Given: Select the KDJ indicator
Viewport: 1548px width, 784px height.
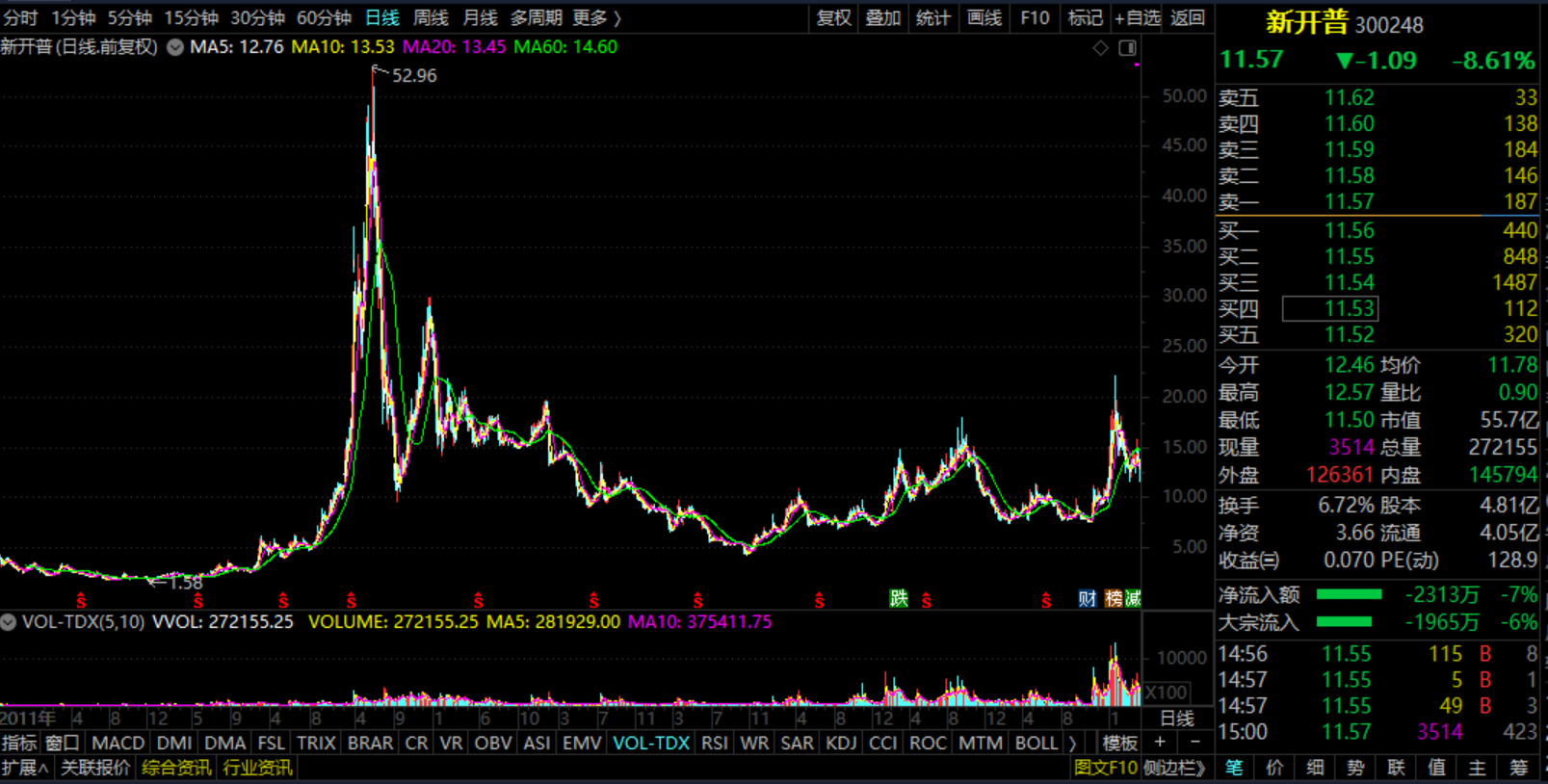Looking at the screenshot, I should click(x=841, y=743).
